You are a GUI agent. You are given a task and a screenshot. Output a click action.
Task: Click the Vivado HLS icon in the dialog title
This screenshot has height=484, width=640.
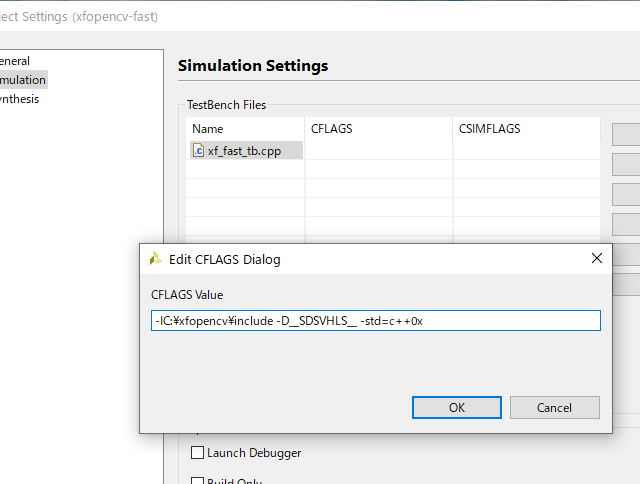pyautogui.click(x=155, y=259)
